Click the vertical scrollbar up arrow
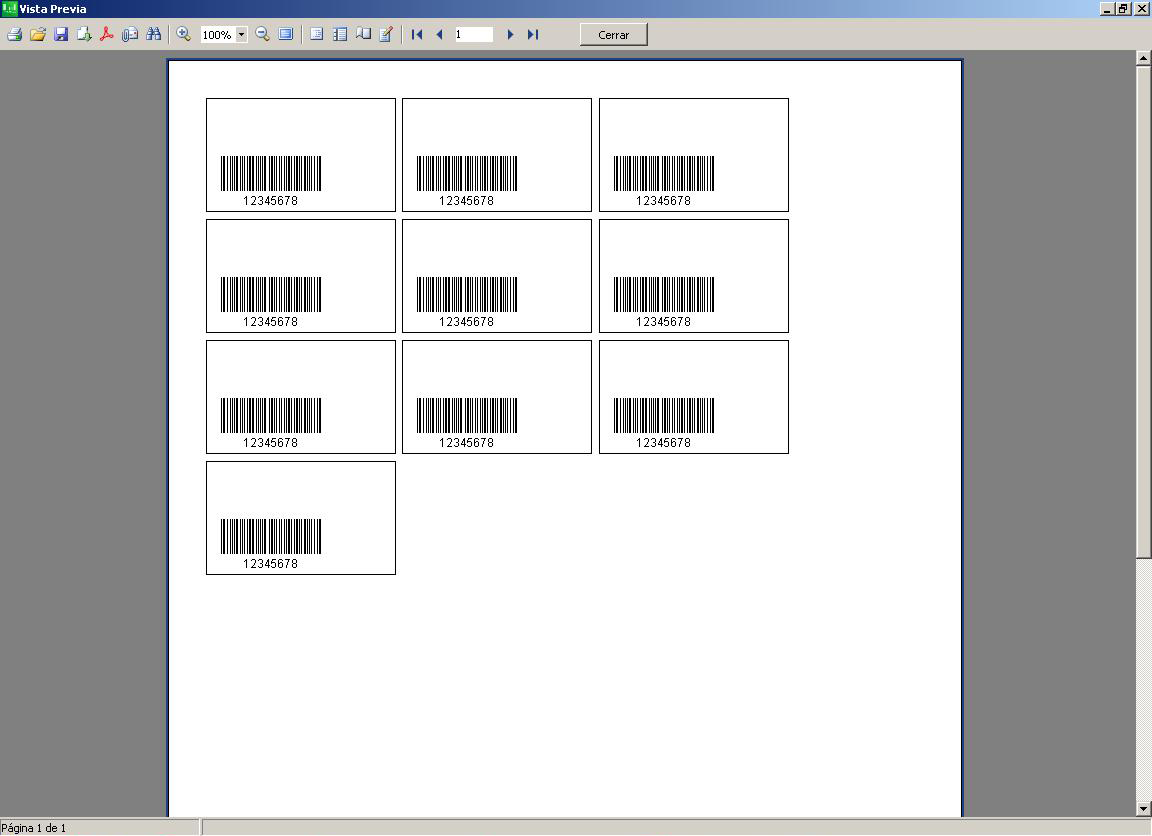The image size is (1152, 836). [x=1143, y=57]
